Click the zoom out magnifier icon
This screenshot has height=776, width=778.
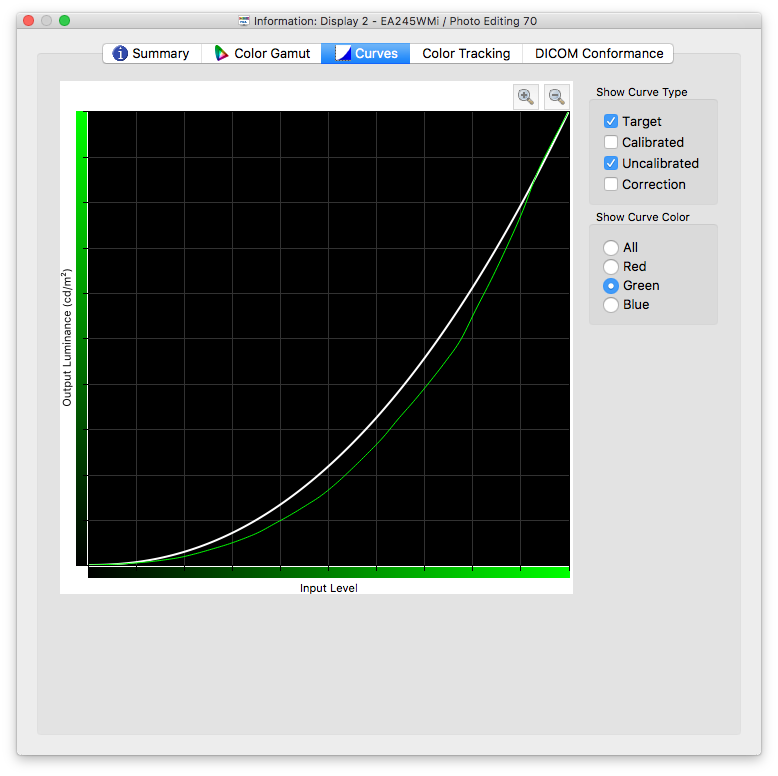point(556,96)
